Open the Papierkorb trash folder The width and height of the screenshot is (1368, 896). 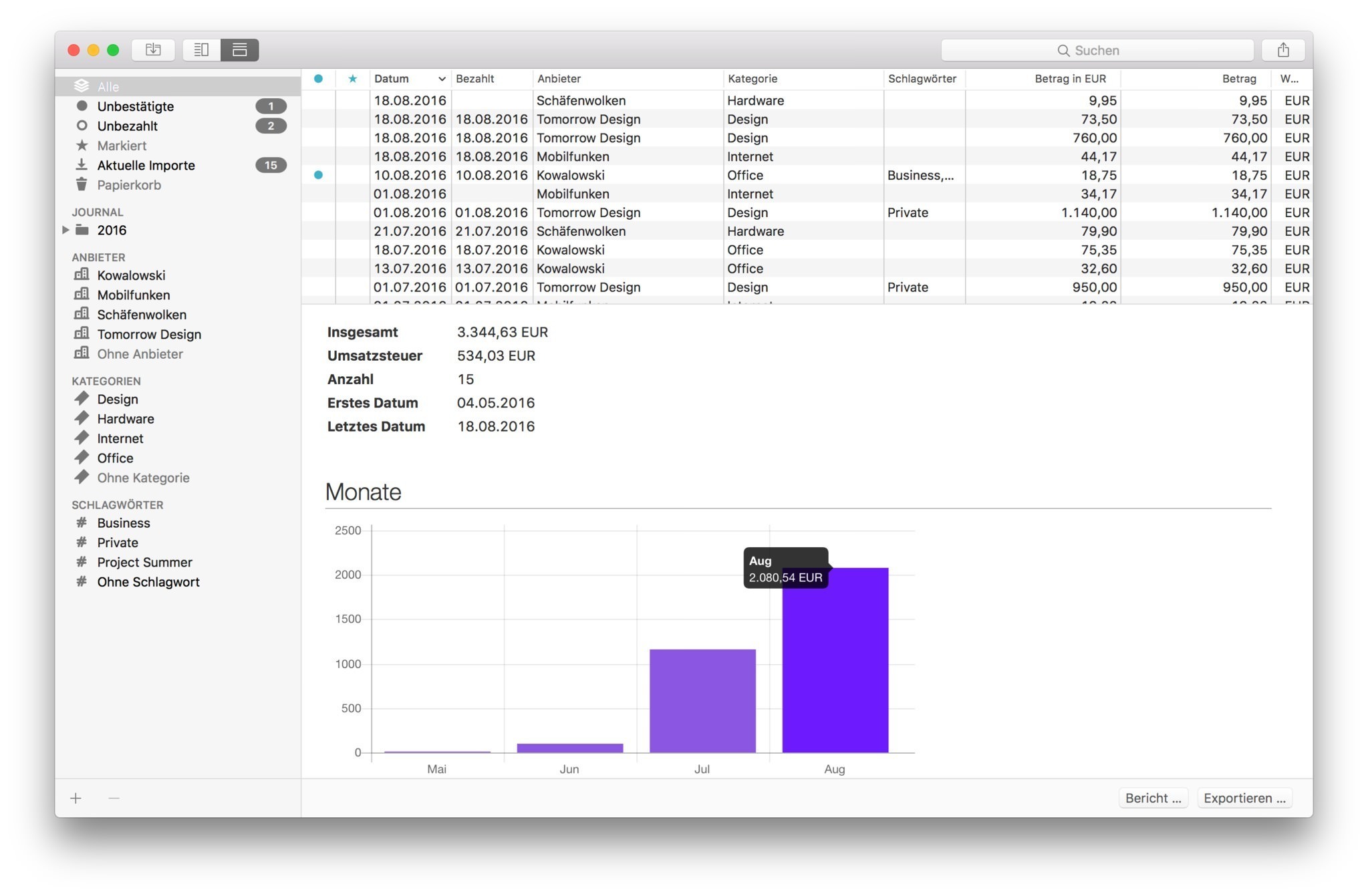click(x=129, y=185)
